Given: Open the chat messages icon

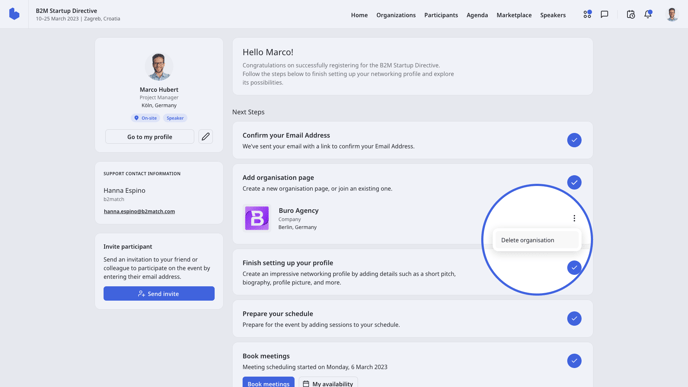Looking at the screenshot, I should pyautogui.click(x=604, y=14).
